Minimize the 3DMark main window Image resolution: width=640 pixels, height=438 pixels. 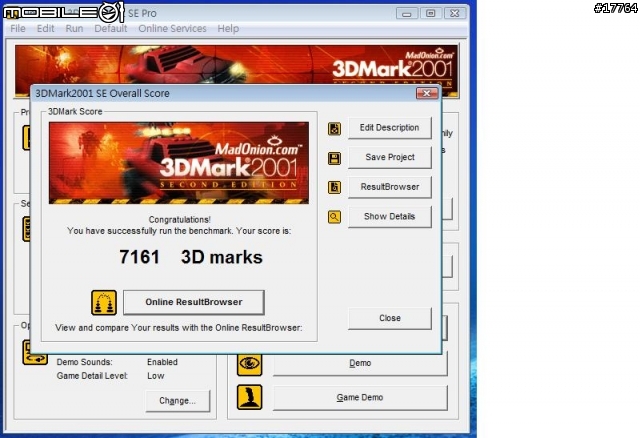pos(407,13)
